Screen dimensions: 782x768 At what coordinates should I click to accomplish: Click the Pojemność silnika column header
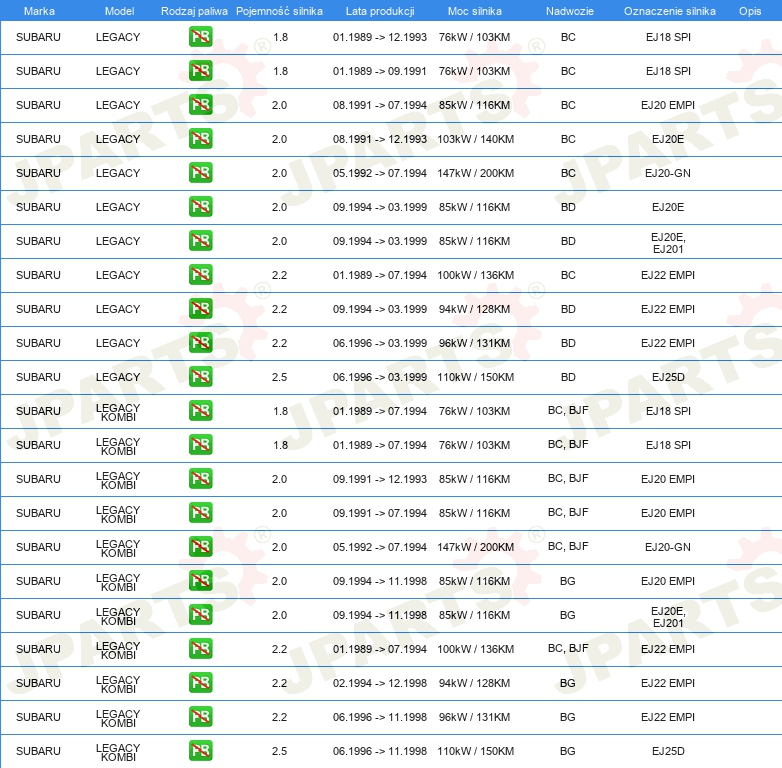[x=279, y=11]
